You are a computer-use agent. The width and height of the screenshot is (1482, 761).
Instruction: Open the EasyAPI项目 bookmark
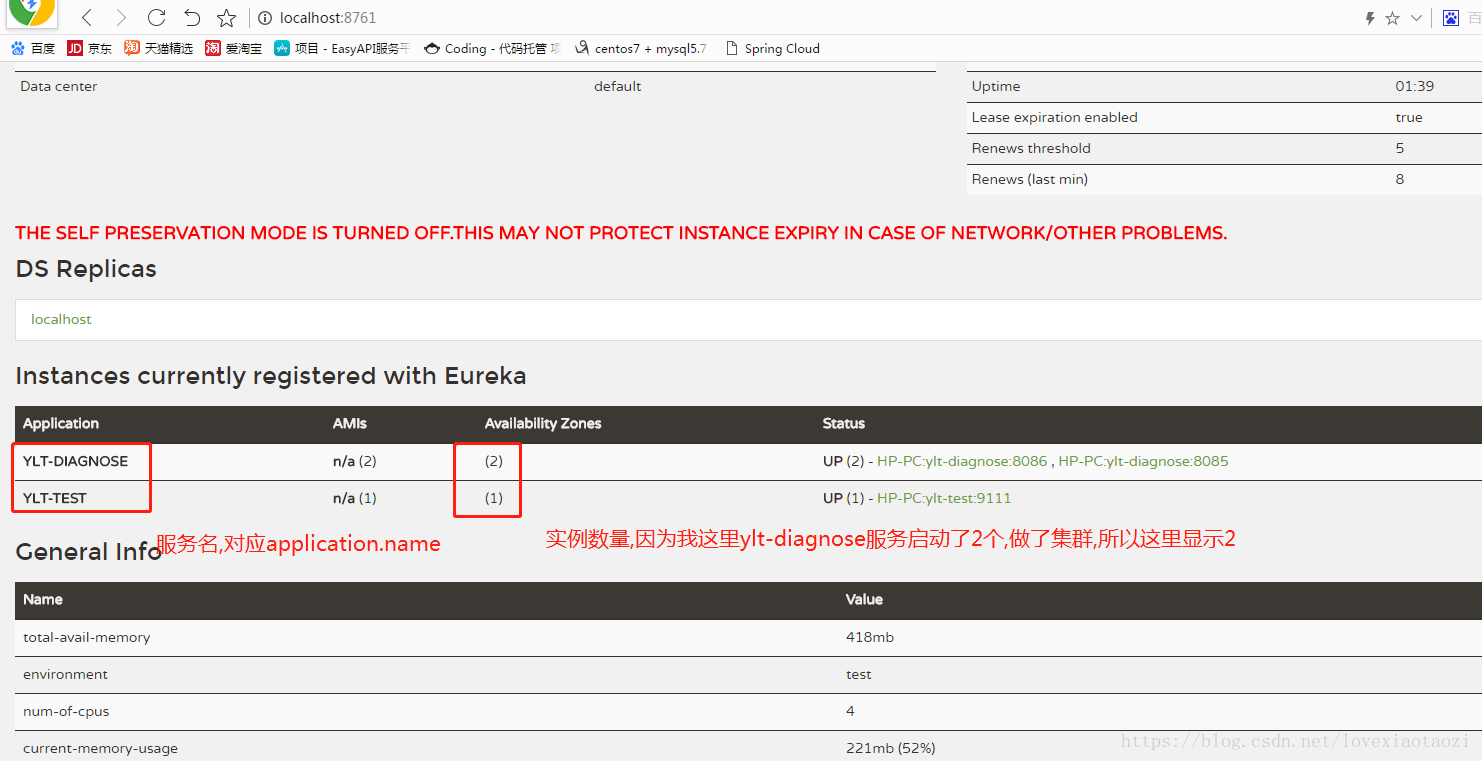coord(343,48)
